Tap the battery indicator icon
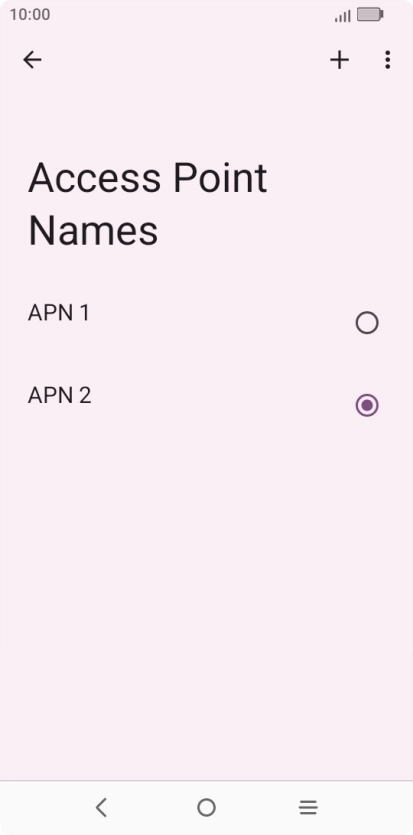413x835 pixels. coord(370,14)
